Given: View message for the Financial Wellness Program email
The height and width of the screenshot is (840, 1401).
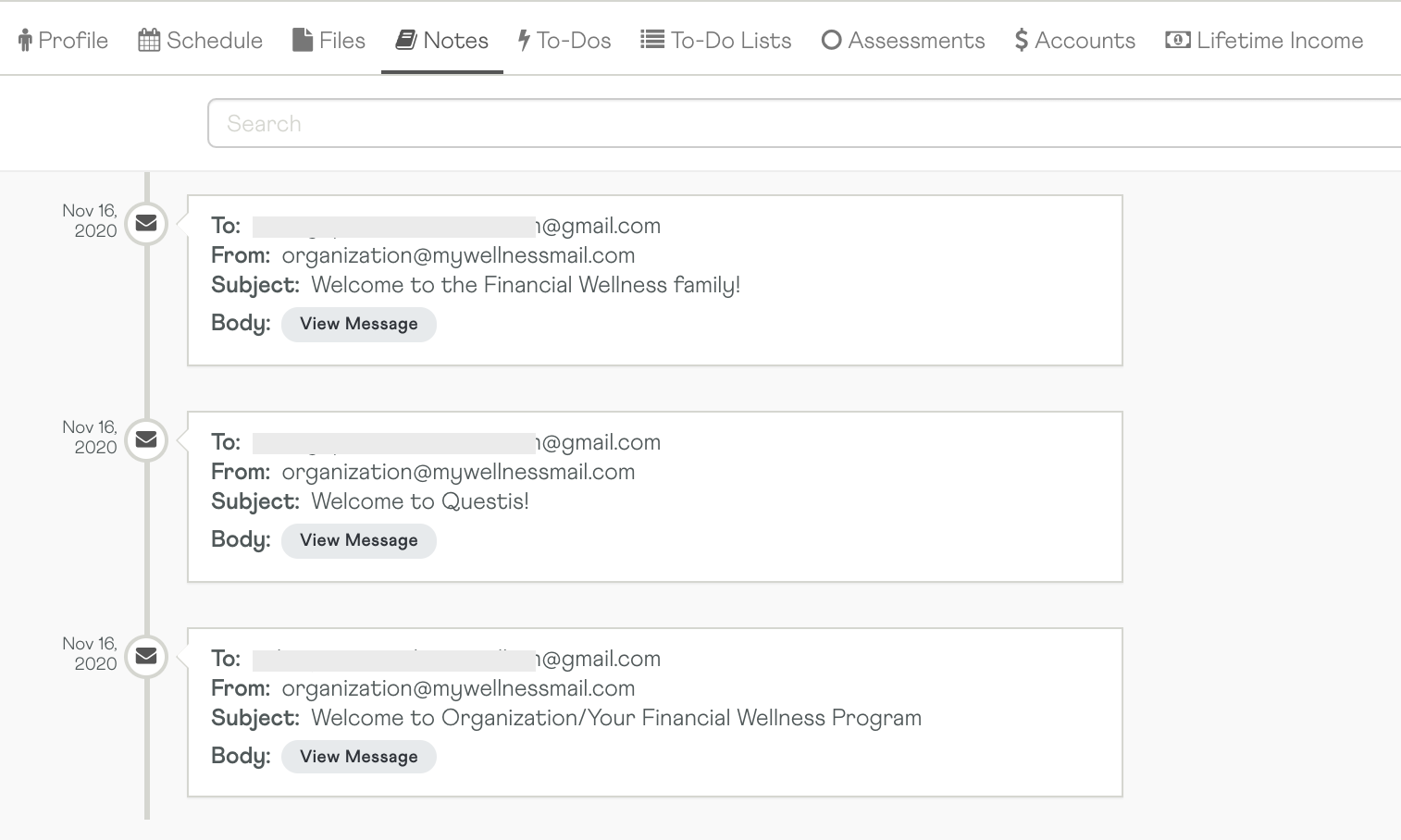Looking at the screenshot, I should click(358, 756).
